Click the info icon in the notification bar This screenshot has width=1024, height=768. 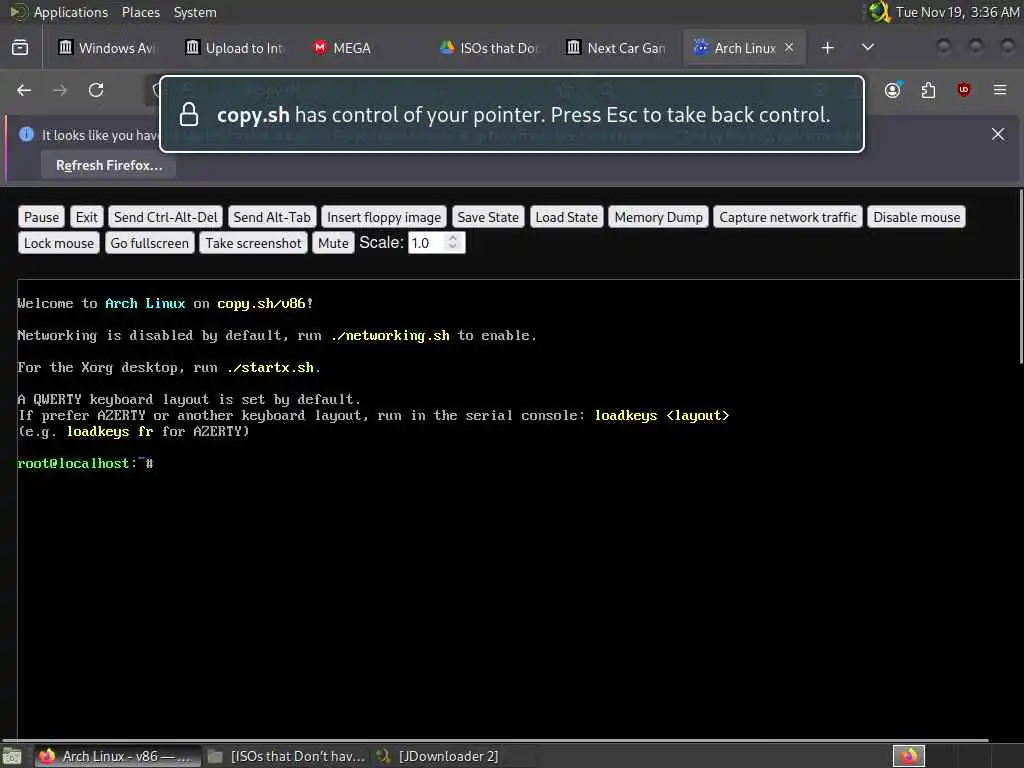pos(26,134)
